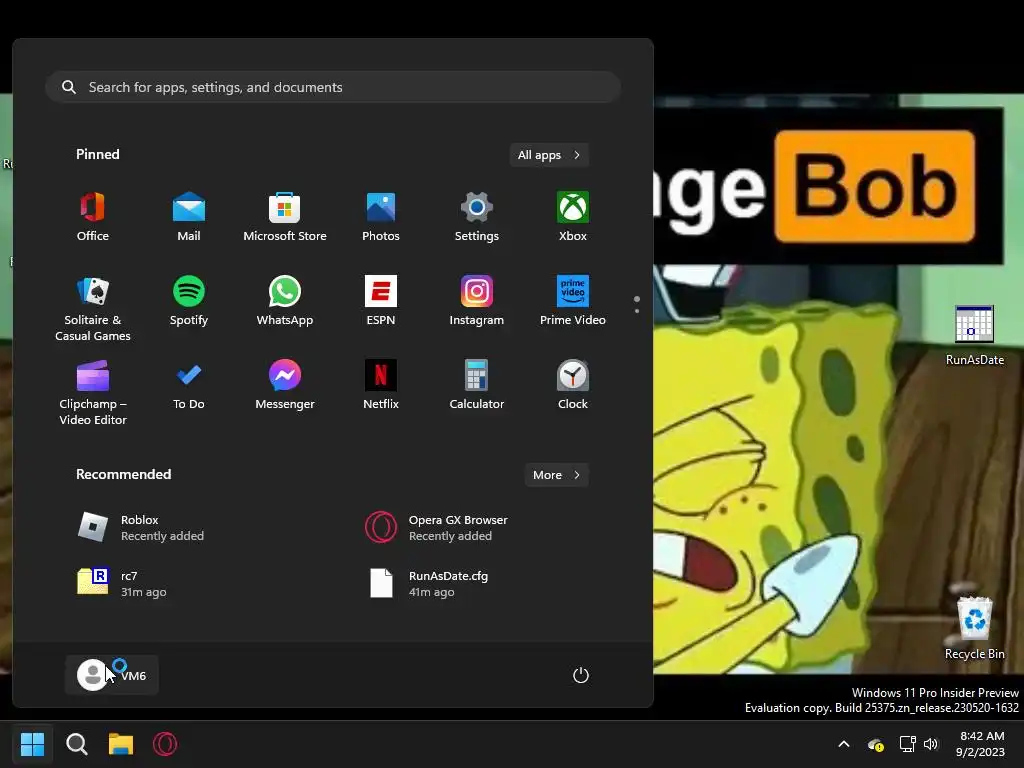Launch Spotify from pinned apps
The image size is (1024, 768).
click(x=189, y=301)
